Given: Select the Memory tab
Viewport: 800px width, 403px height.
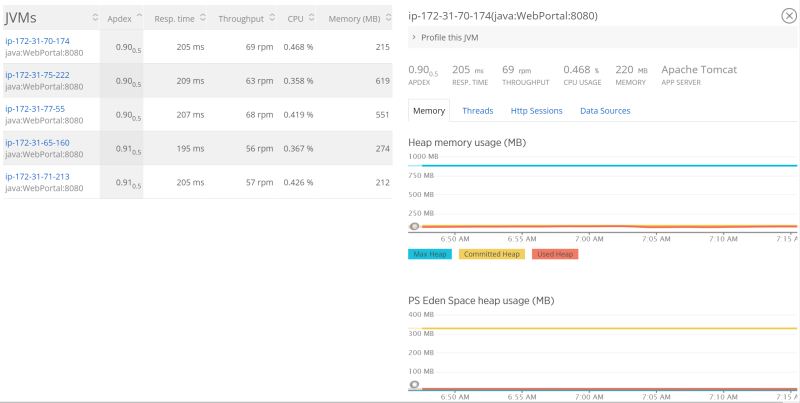Looking at the screenshot, I should click(x=429, y=111).
